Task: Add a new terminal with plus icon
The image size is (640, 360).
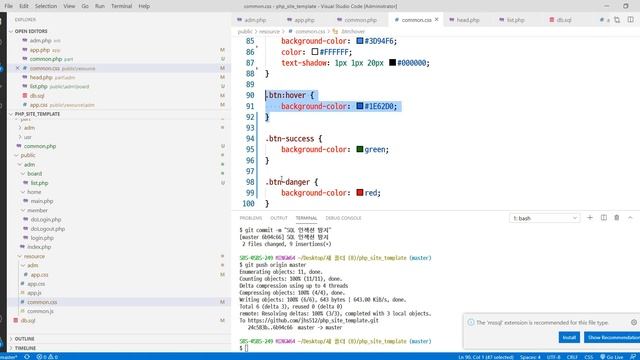Action: (x=590, y=218)
